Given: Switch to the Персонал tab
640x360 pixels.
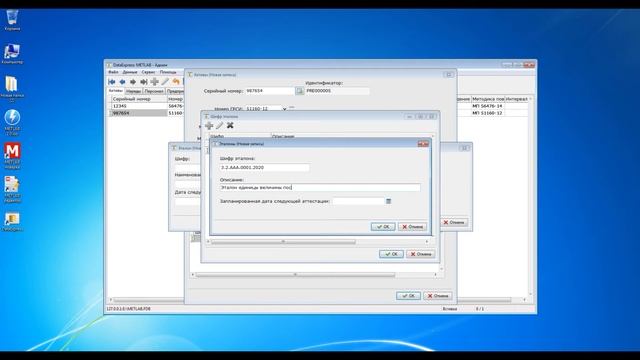Looking at the screenshot, I should pos(154,91).
